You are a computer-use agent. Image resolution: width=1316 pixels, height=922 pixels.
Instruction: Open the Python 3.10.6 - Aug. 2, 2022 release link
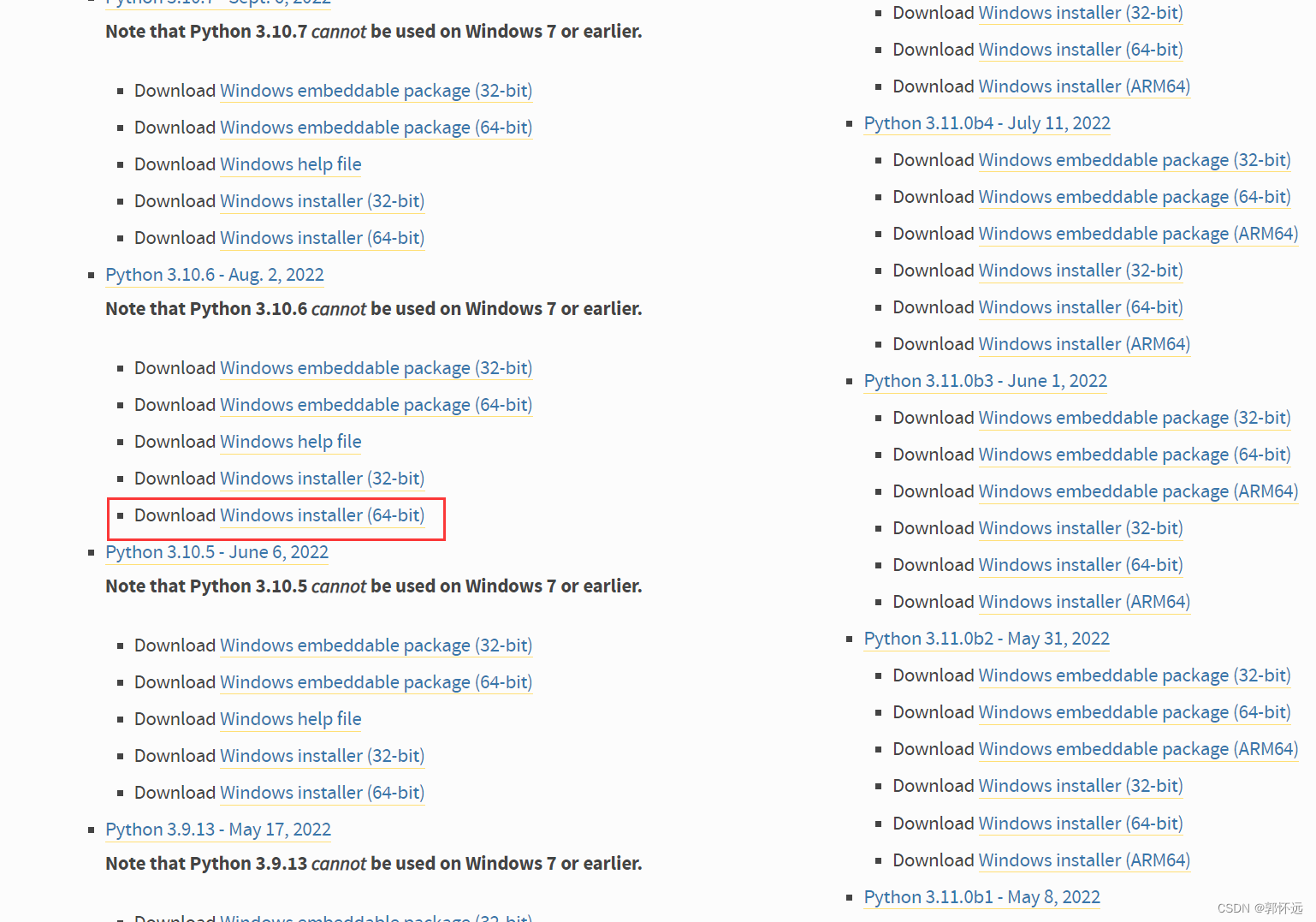[215, 275]
